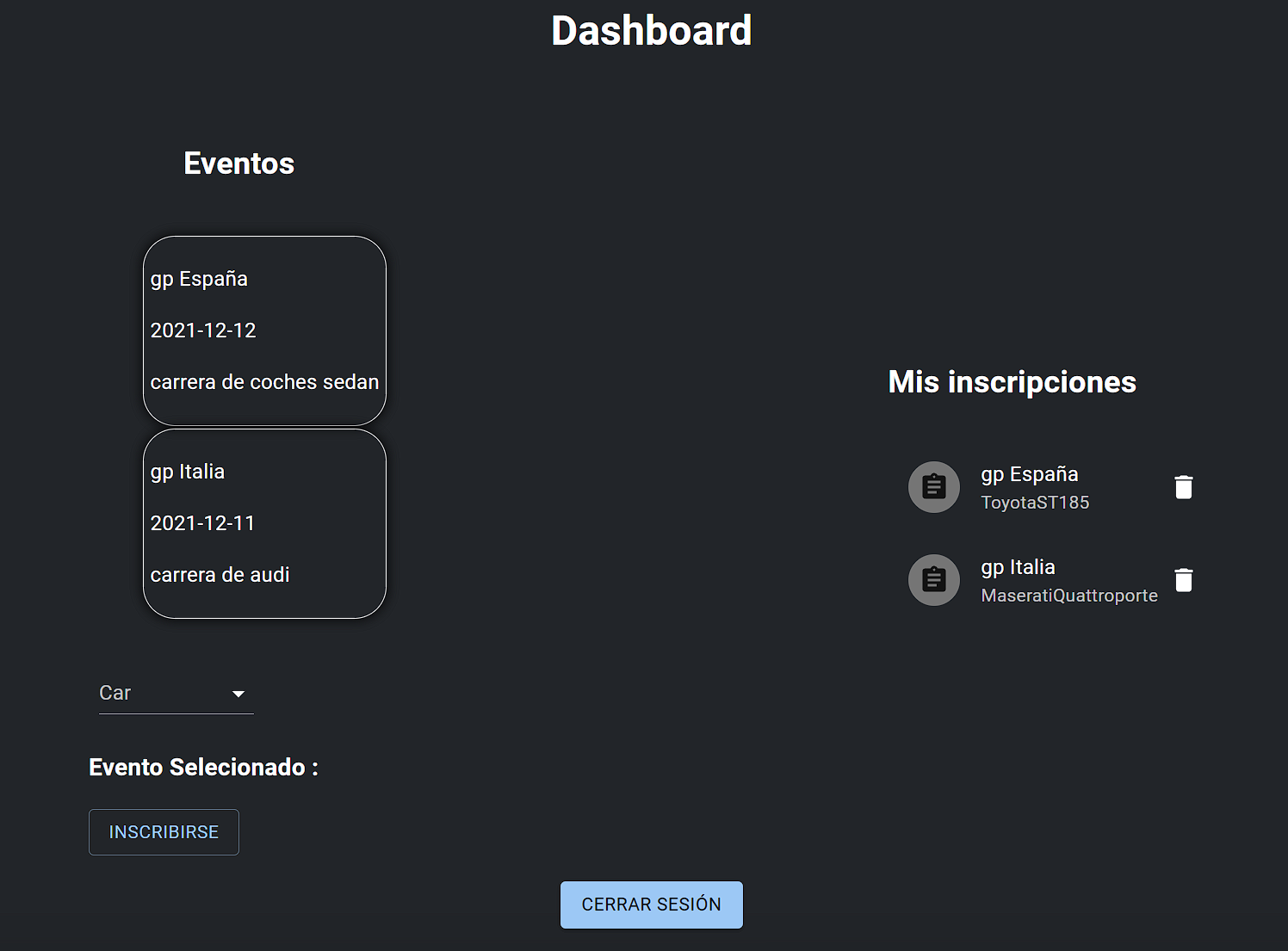The width and height of the screenshot is (1288, 951).
Task: Click the date 2021-12-12
Action: click(203, 330)
